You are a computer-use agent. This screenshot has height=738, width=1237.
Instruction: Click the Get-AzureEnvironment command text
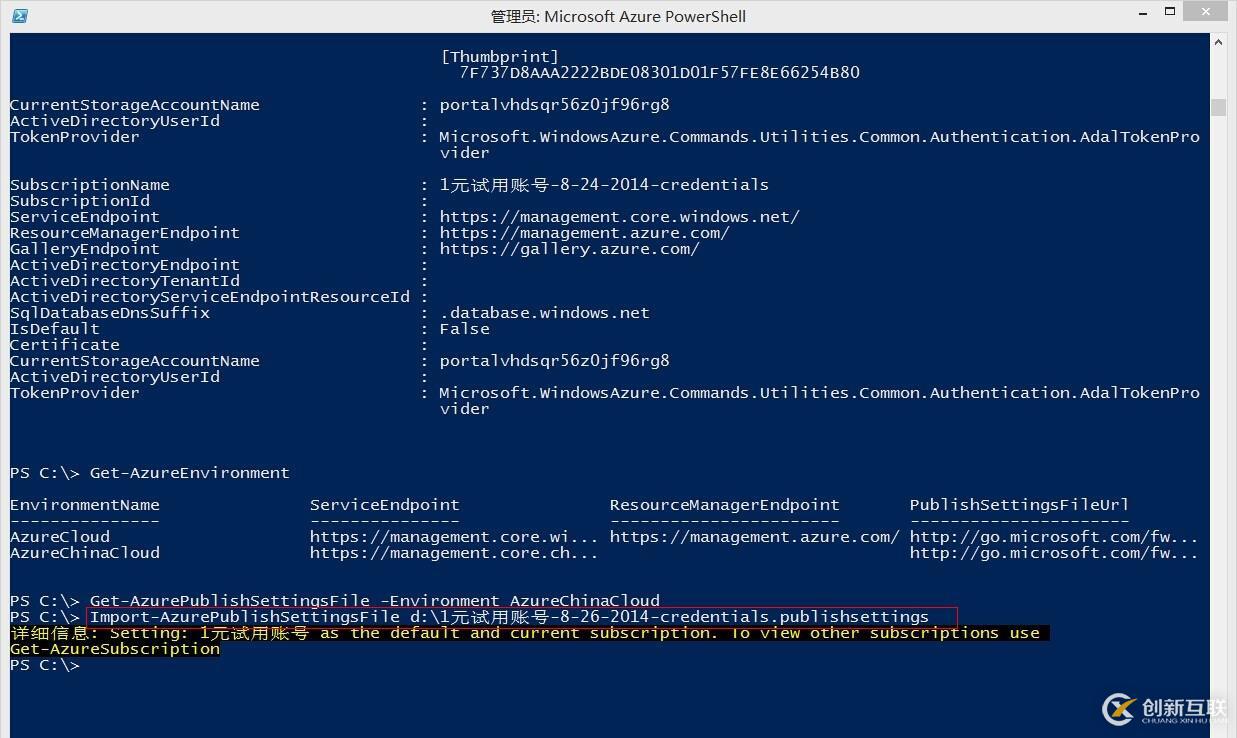click(x=190, y=473)
